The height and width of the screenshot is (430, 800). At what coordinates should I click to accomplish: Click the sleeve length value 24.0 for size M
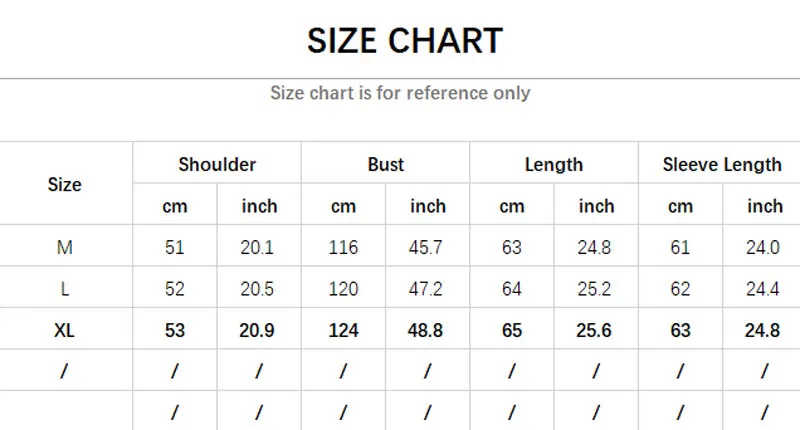pos(764,247)
